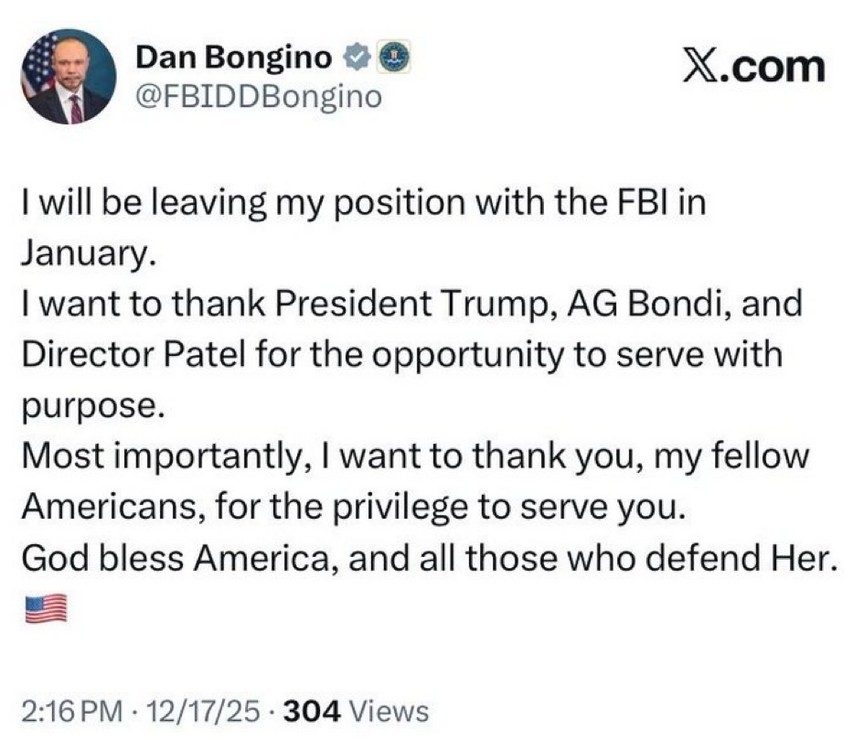Click the FBI seal affiliation badge
The image size is (864, 740).
391,58
